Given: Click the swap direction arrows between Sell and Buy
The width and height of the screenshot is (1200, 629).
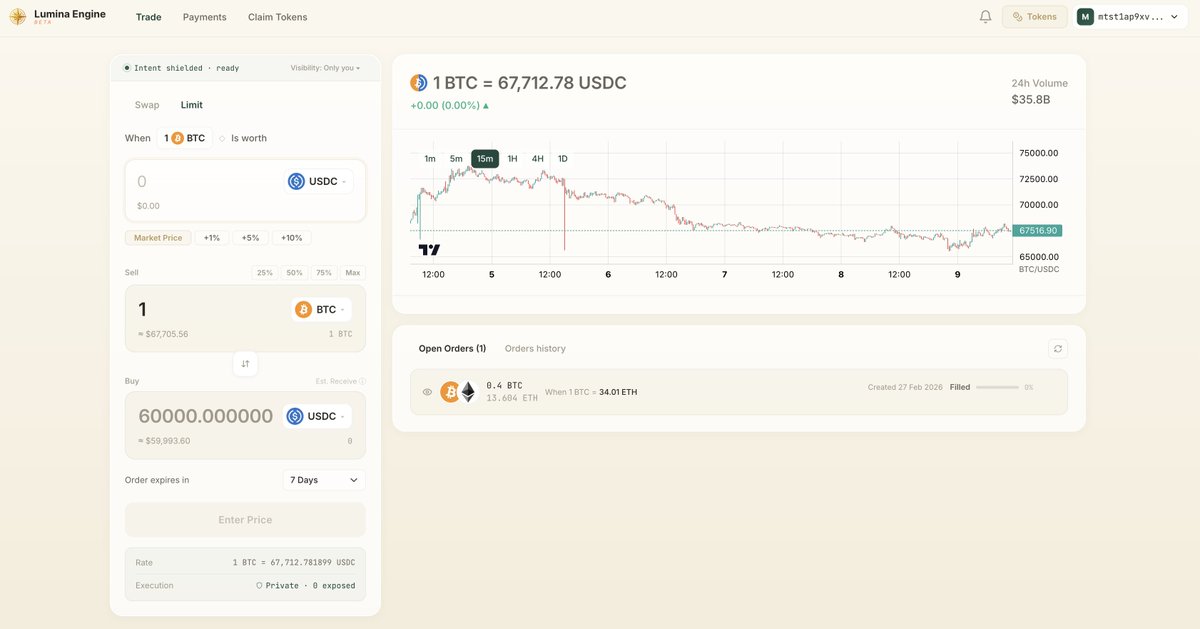Looking at the screenshot, I should pos(245,364).
